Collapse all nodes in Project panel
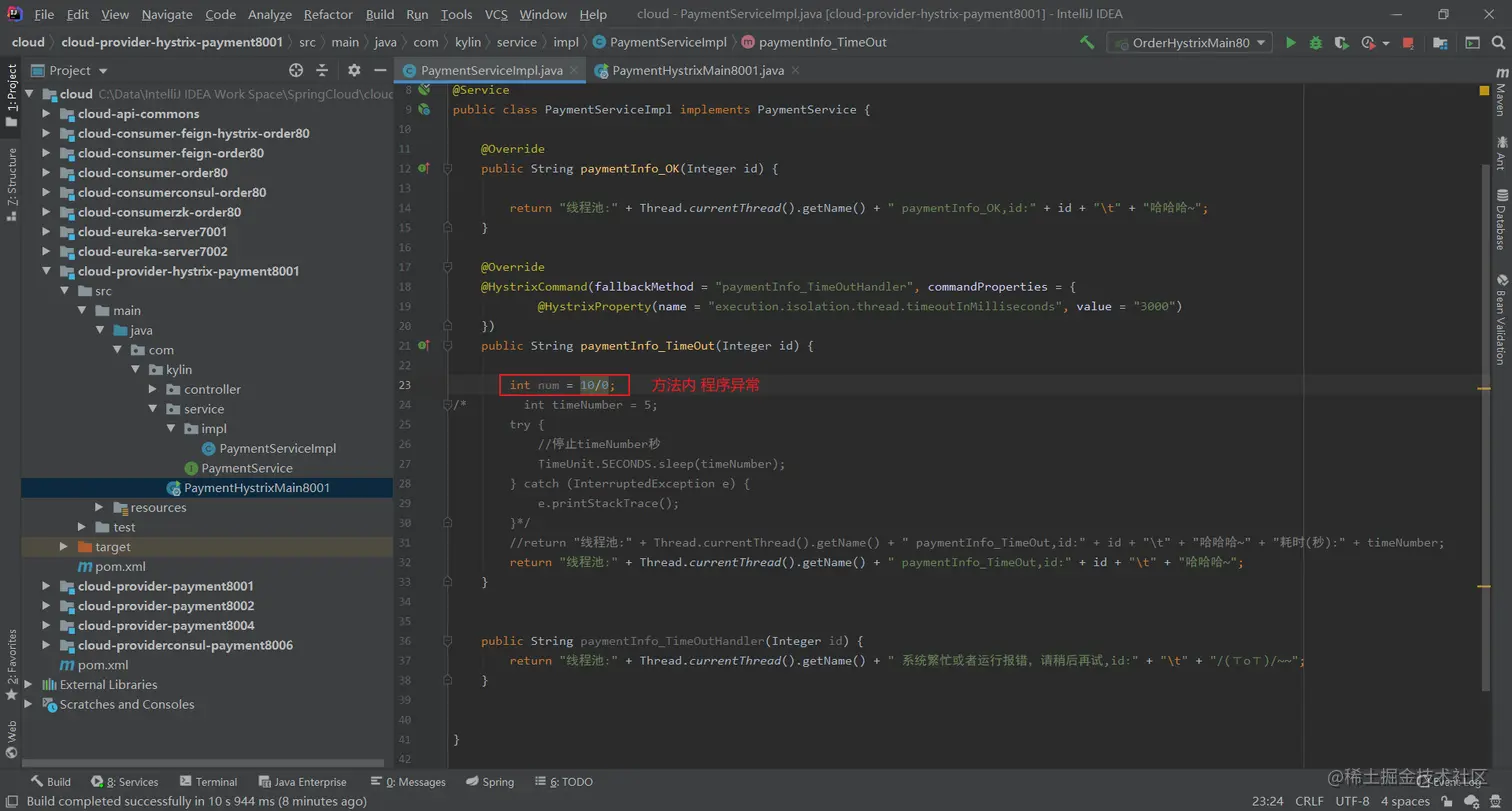Screen dimensions: 1512x811 tap(322, 70)
